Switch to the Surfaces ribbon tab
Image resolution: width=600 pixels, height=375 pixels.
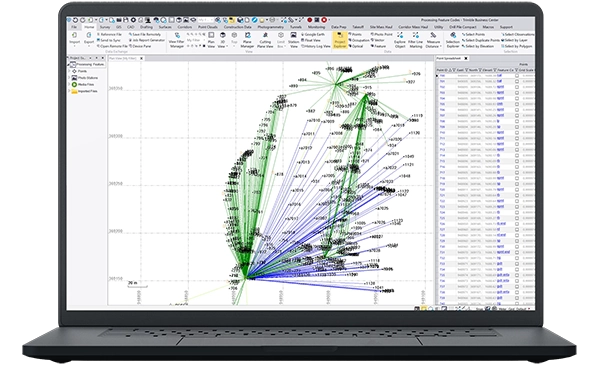click(x=165, y=27)
